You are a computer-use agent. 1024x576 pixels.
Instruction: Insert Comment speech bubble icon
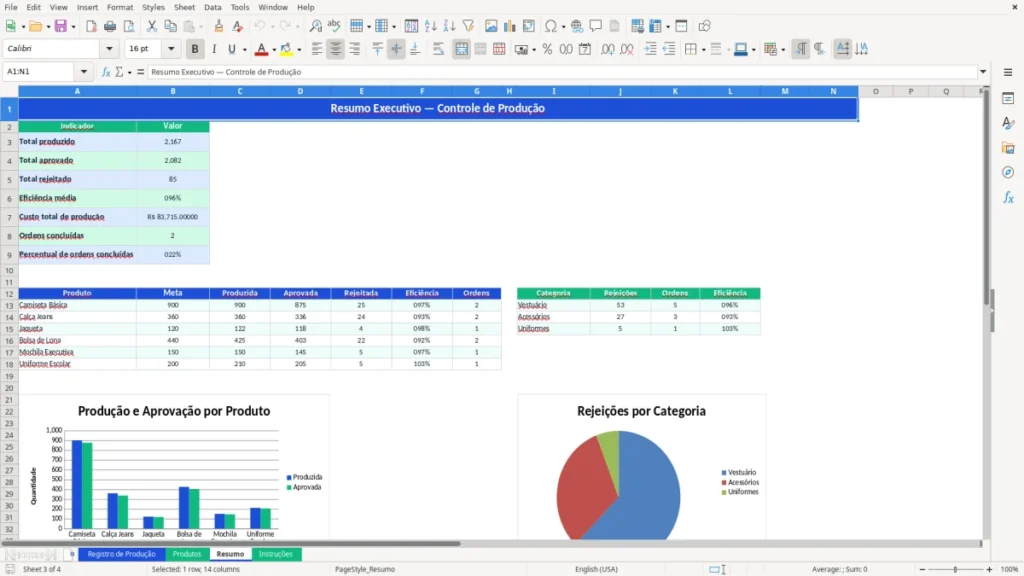(x=596, y=26)
